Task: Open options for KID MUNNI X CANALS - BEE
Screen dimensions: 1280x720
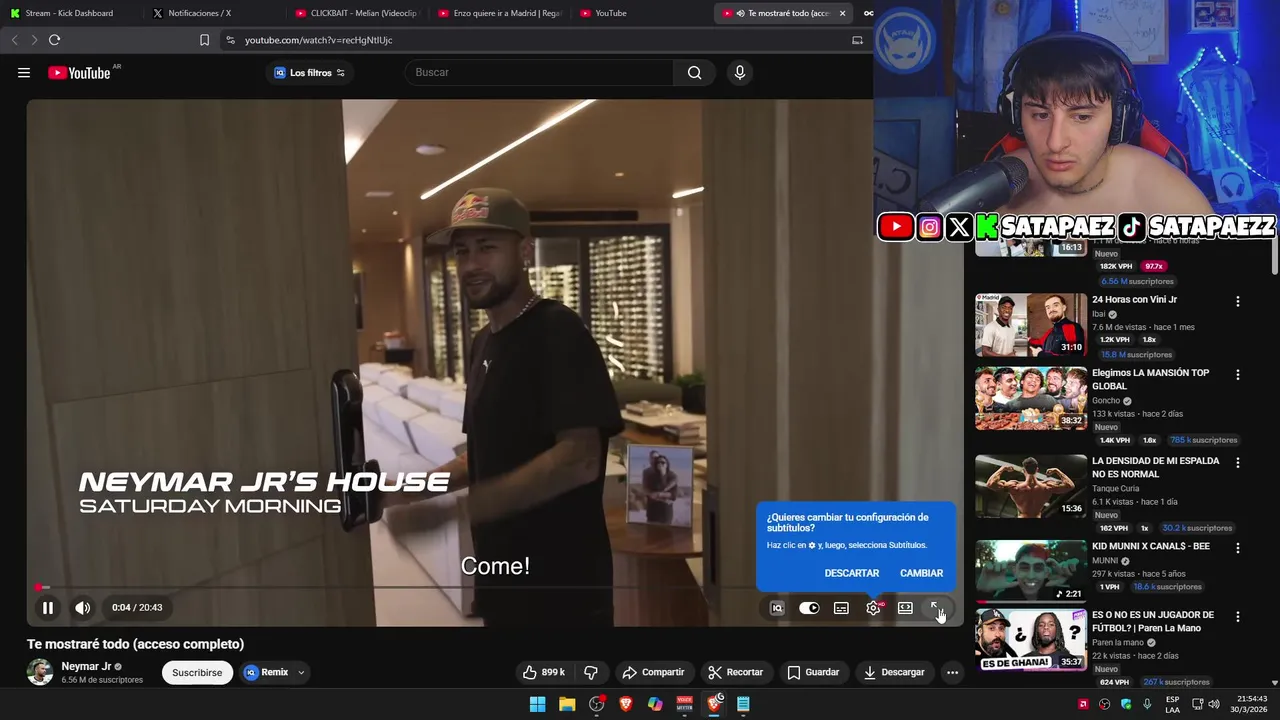Action: (1238, 548)
